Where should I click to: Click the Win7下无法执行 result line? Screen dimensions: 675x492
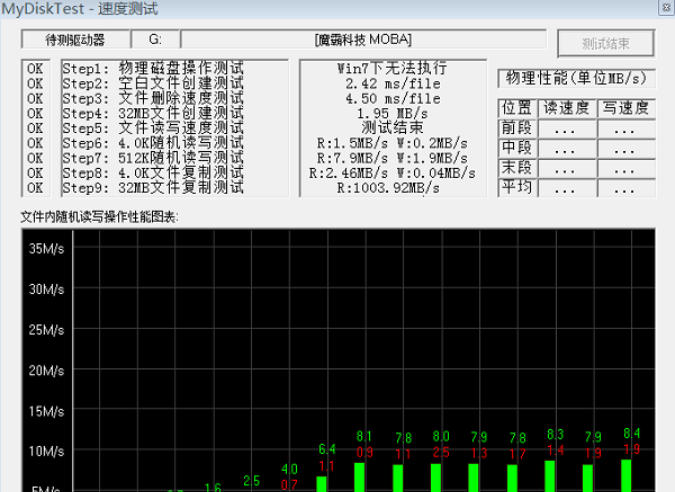(x=392, y=69)
